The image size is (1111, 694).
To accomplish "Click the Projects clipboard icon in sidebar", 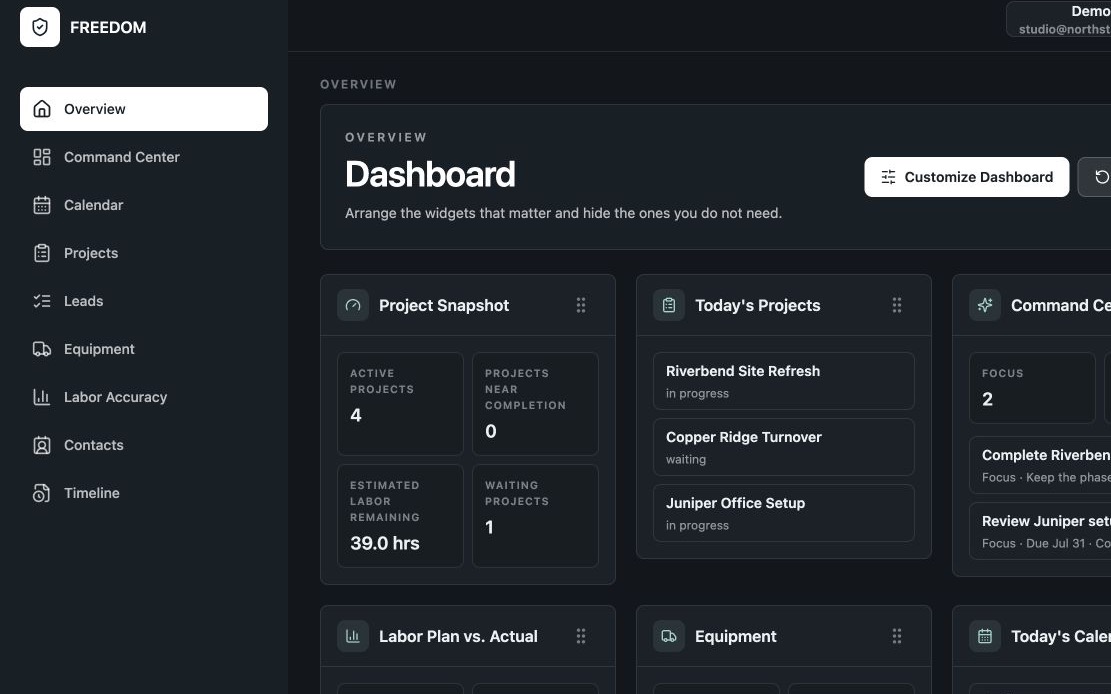I will [42, 253].
